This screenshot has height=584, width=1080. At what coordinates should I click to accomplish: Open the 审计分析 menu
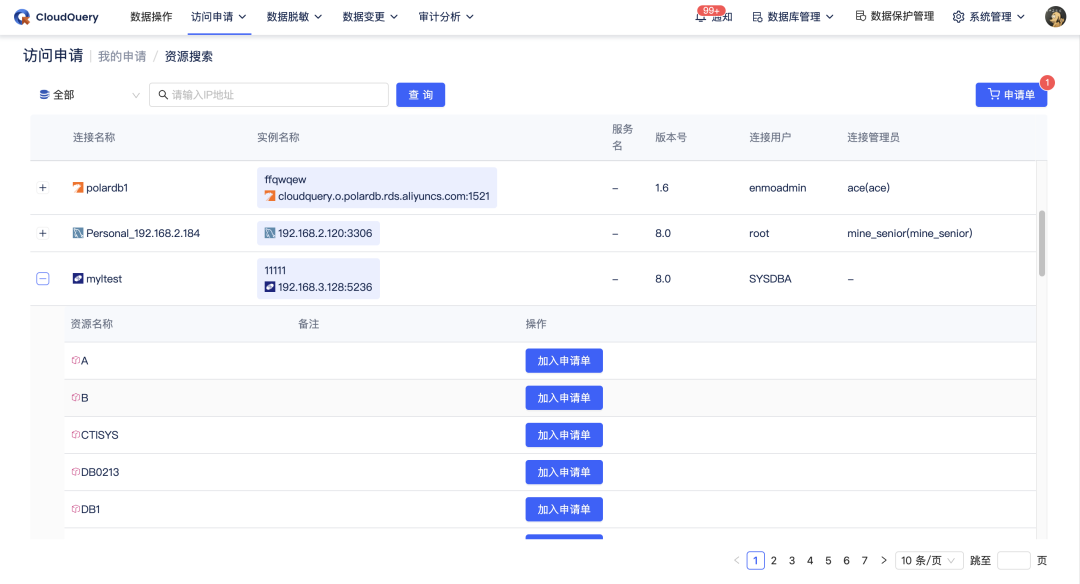(446, 17)
